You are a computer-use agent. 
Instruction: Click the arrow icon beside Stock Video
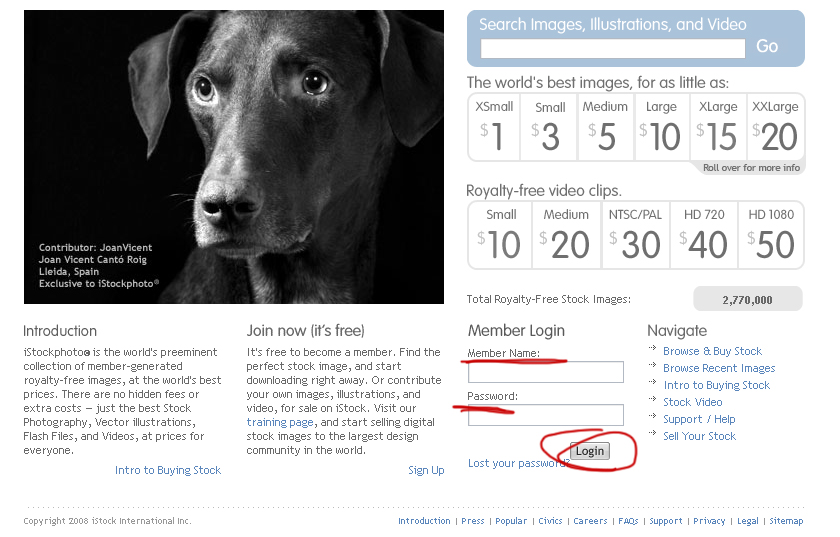click(652, 399)
